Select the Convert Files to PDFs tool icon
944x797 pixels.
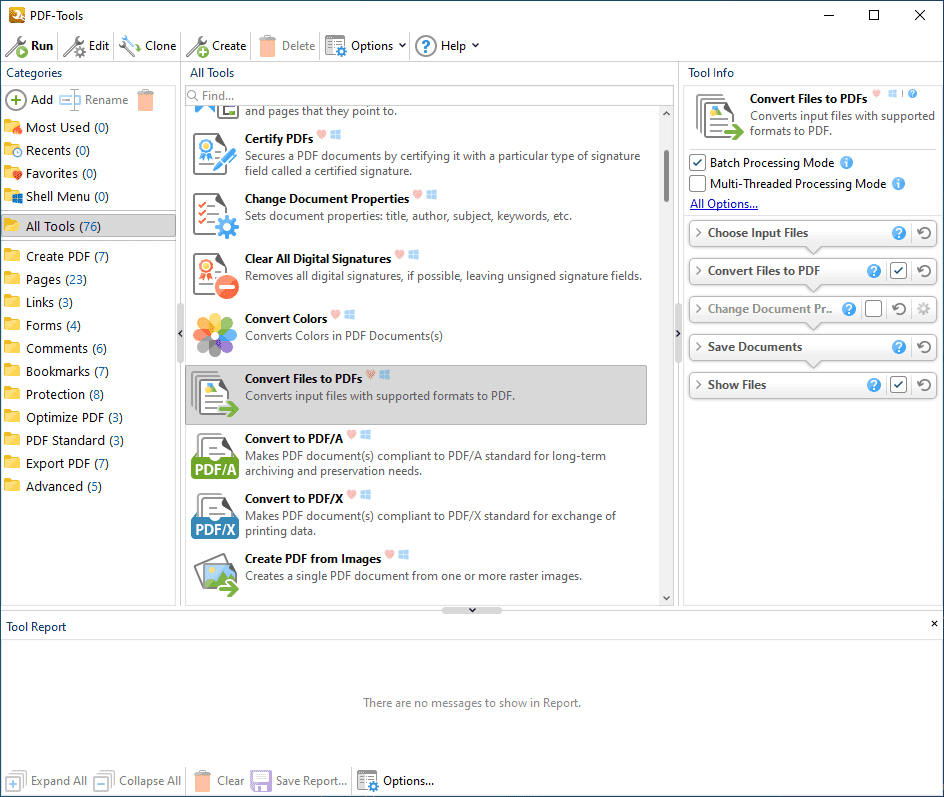tap(215, 394)
